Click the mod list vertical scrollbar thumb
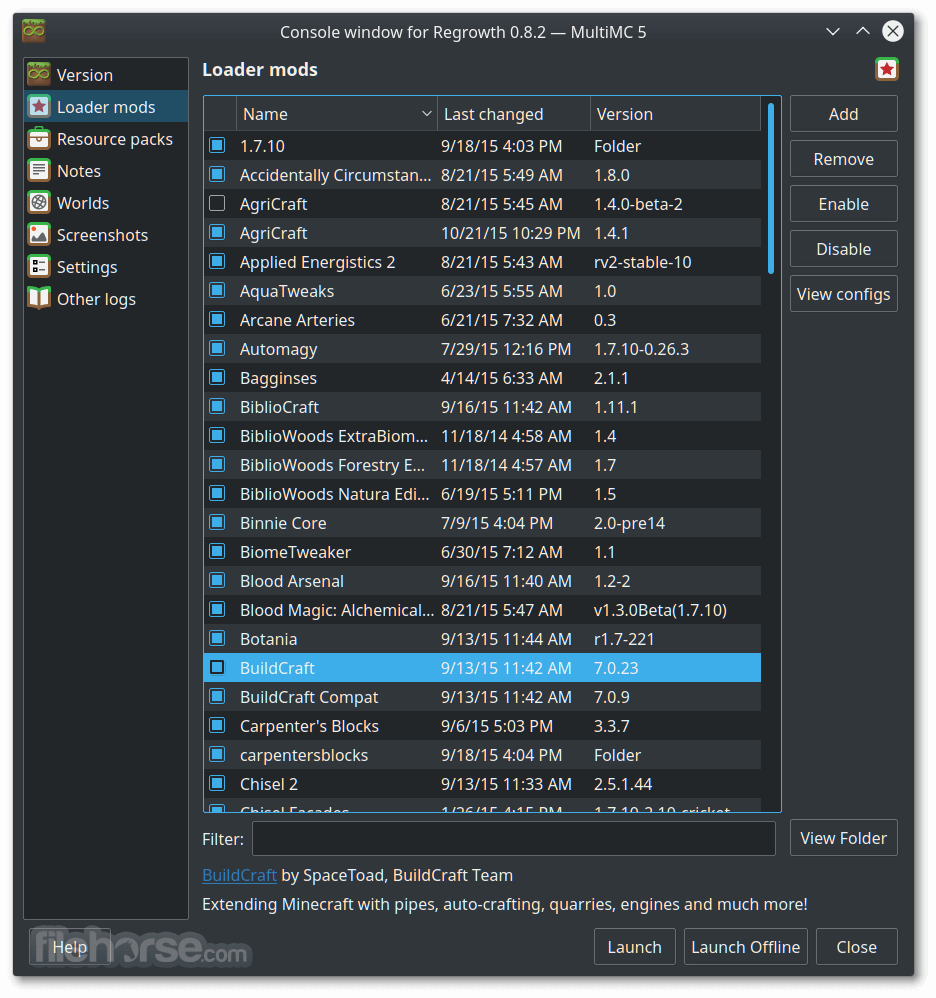Image resolution: width=936 pixels, height=998 pixels. (x=771, y=188)
